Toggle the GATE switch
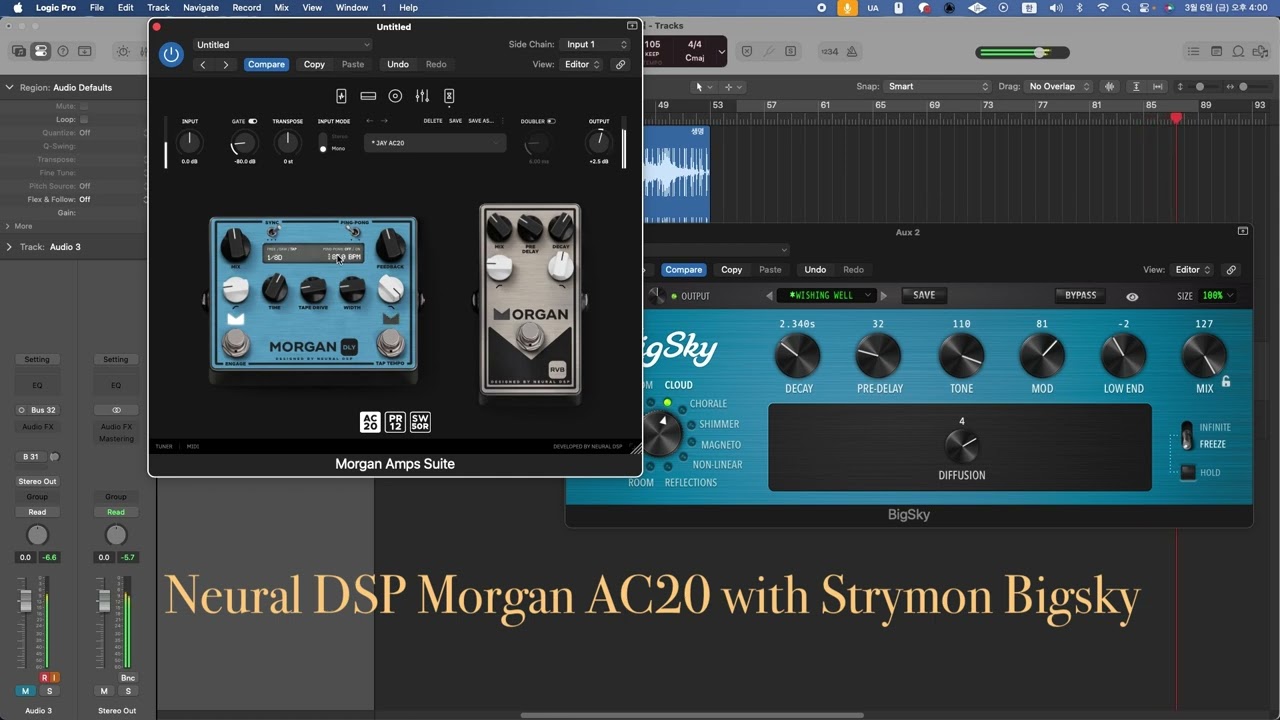This screenshot has height=720, width=1280. tap(253, 121)
